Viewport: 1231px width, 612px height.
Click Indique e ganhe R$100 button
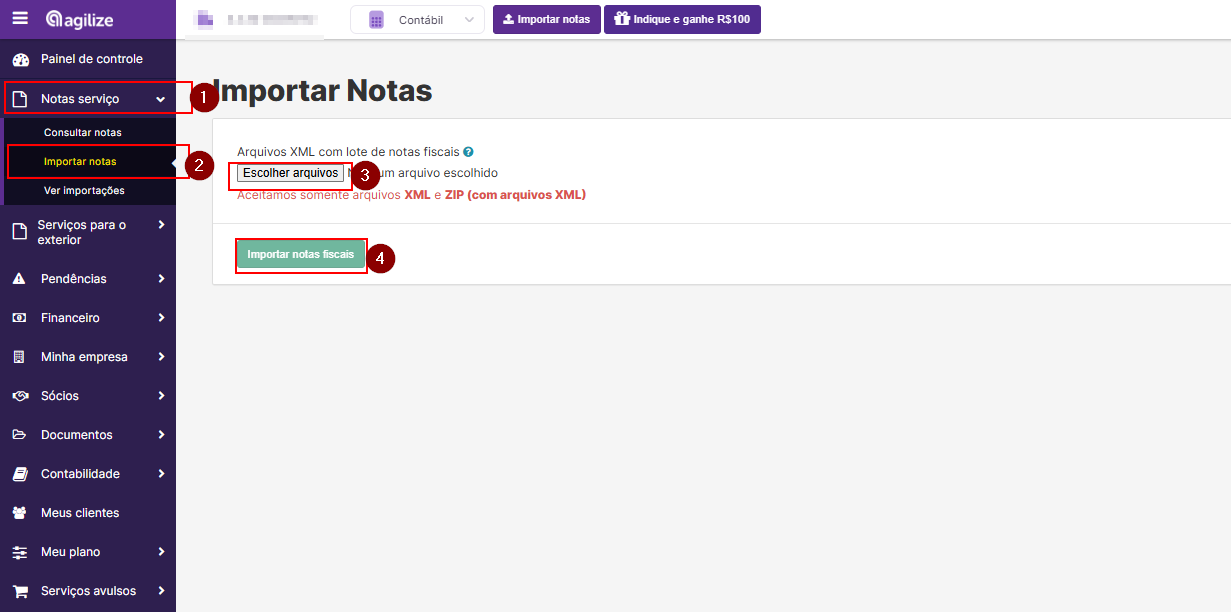pos(682,19)
